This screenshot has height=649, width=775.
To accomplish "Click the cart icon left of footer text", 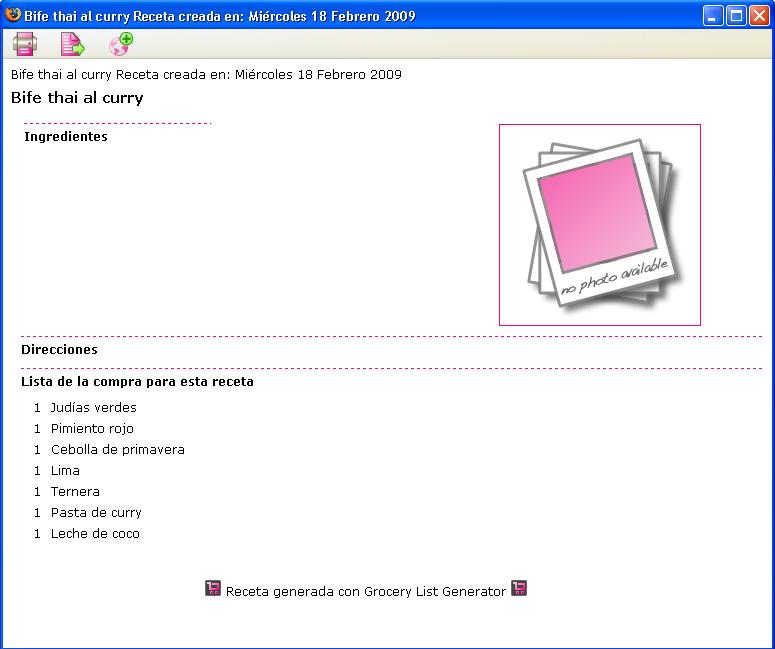I will click(x=213, y=588).
